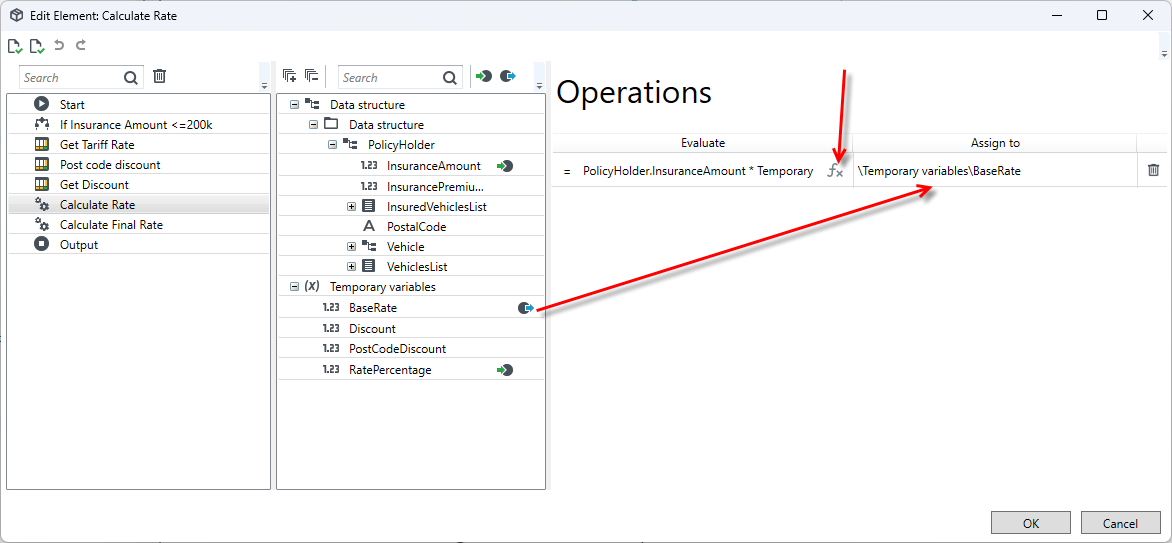Click the Assign to column header
The image size is (1172, 543).
click(995, 143)
